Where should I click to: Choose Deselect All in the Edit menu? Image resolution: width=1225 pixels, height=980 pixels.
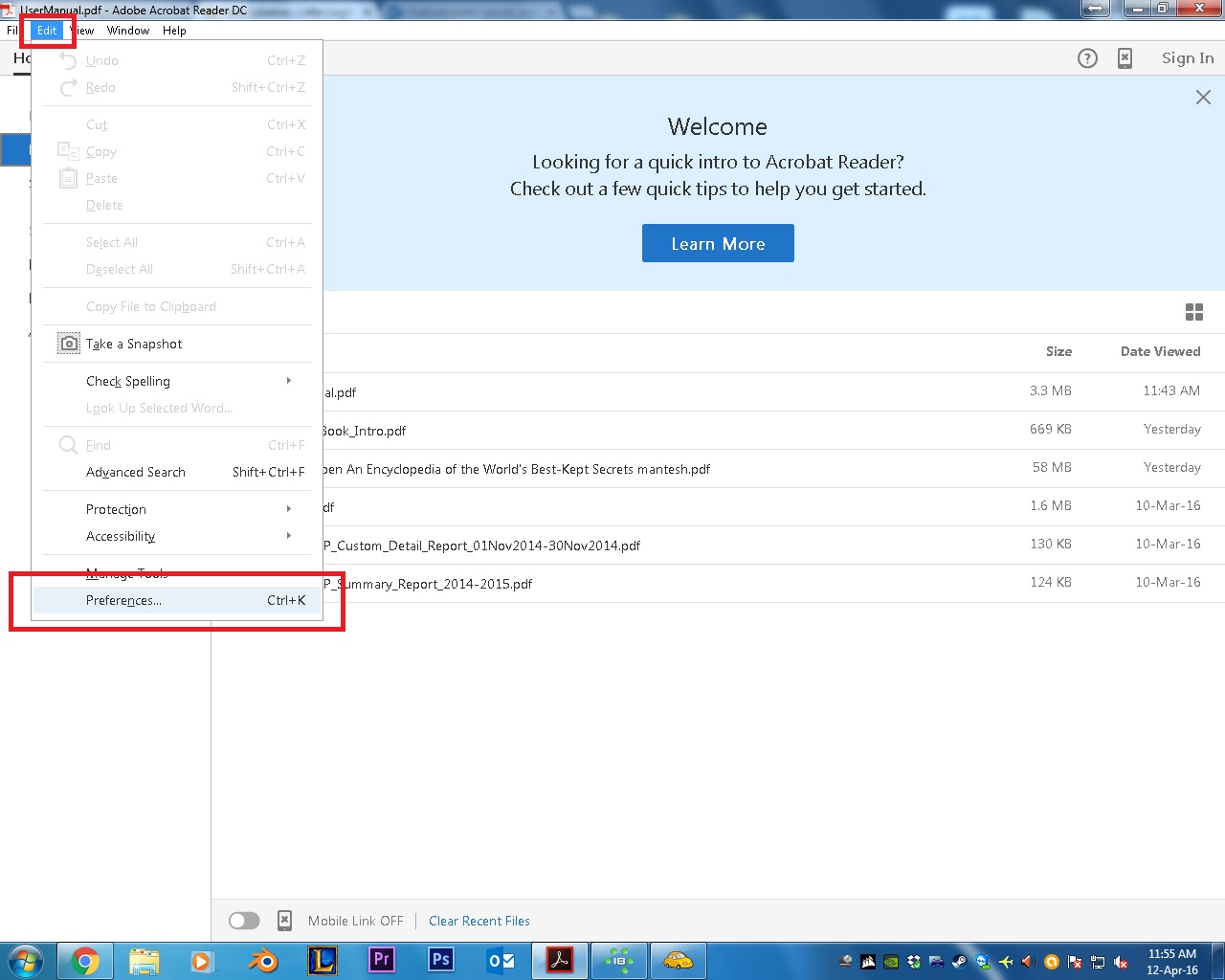pos(177,269)
